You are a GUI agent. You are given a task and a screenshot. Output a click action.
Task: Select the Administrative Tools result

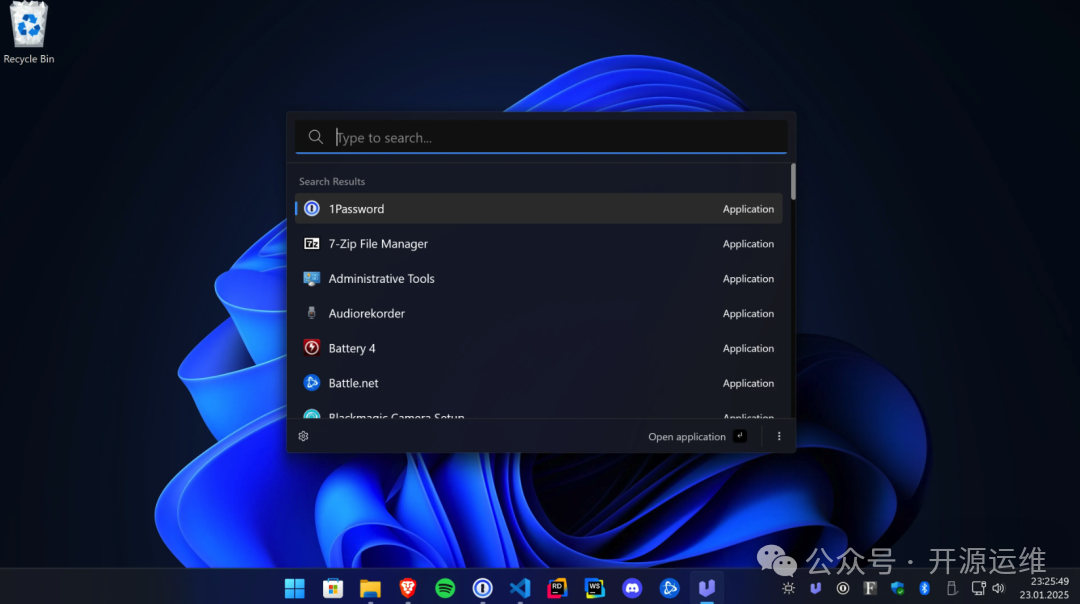[381, 279]
